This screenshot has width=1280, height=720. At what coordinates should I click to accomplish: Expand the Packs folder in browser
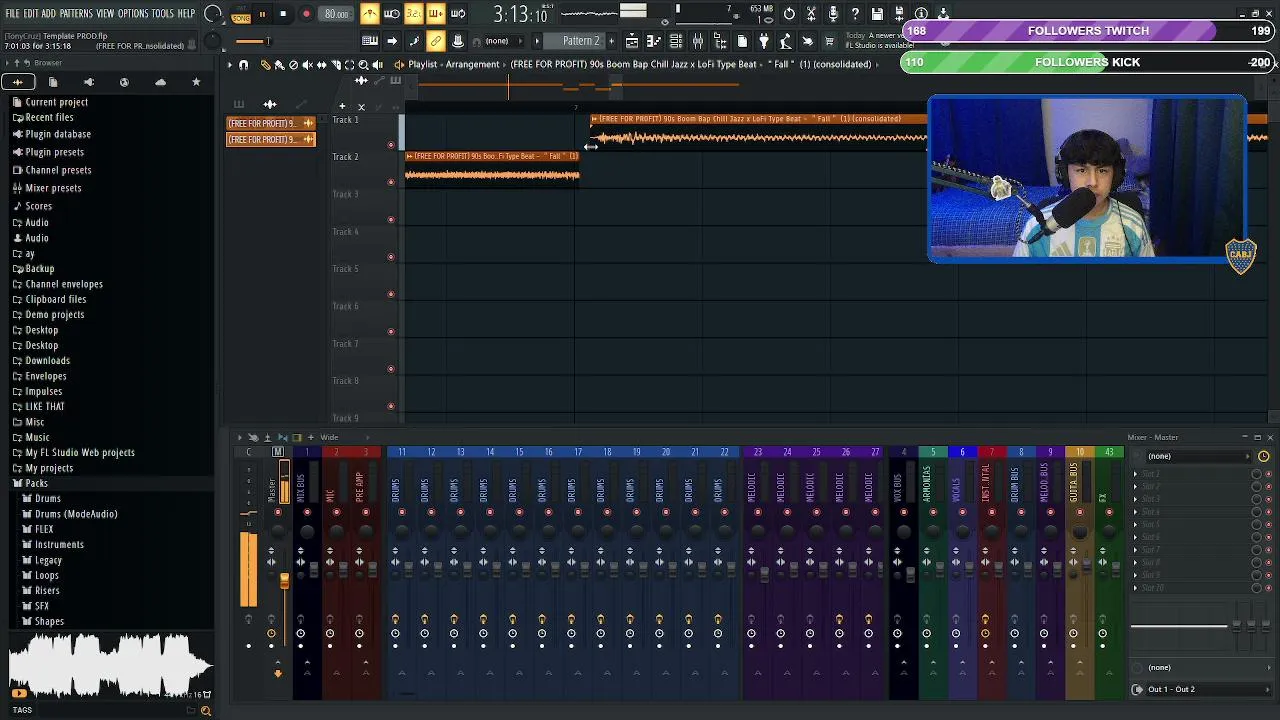[36, 483]
